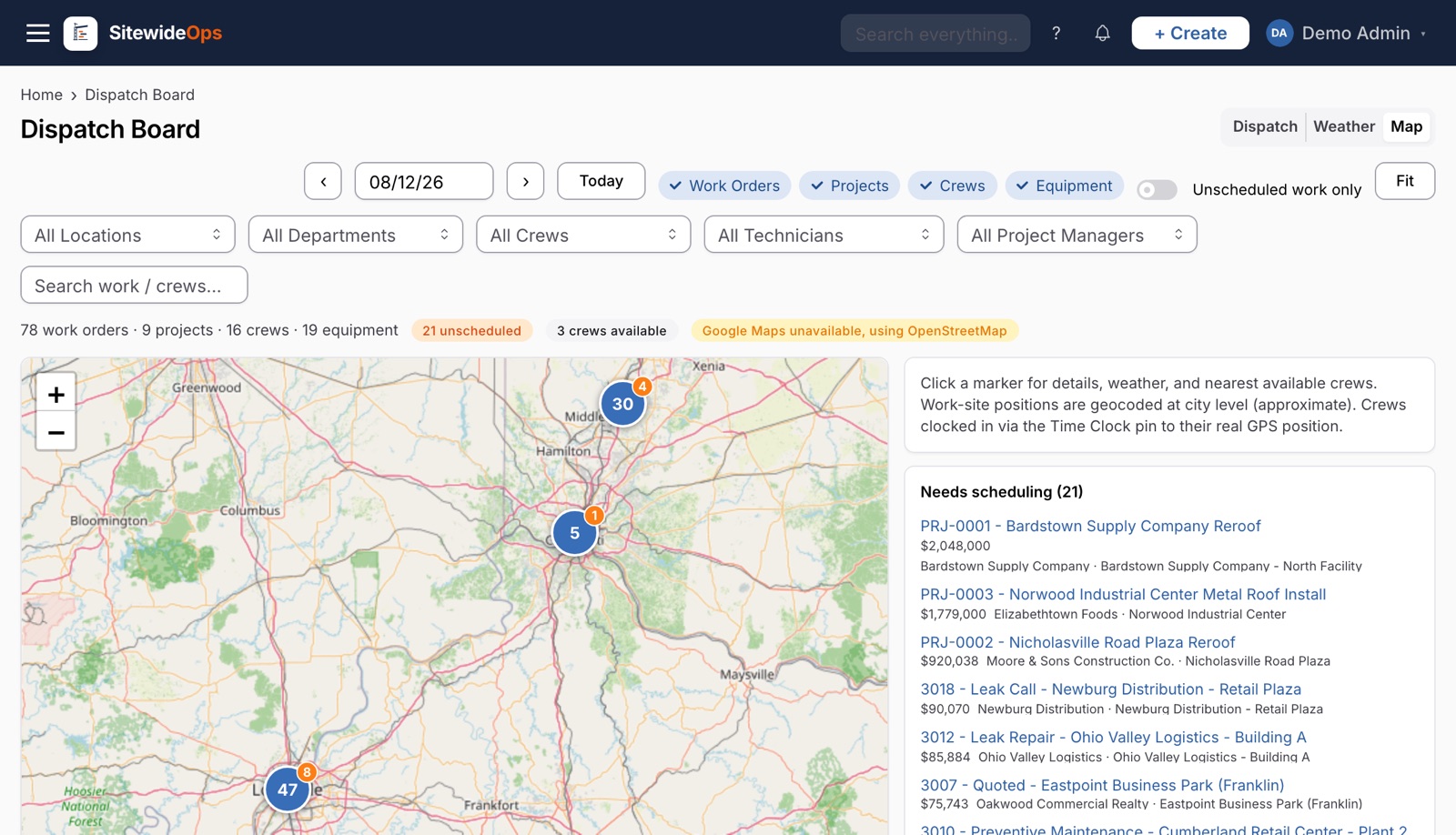Open PRJ-0003 Norwood Industrial Center link
Viewport: 1456px width, 835px height.
[x=1123, y=594]
